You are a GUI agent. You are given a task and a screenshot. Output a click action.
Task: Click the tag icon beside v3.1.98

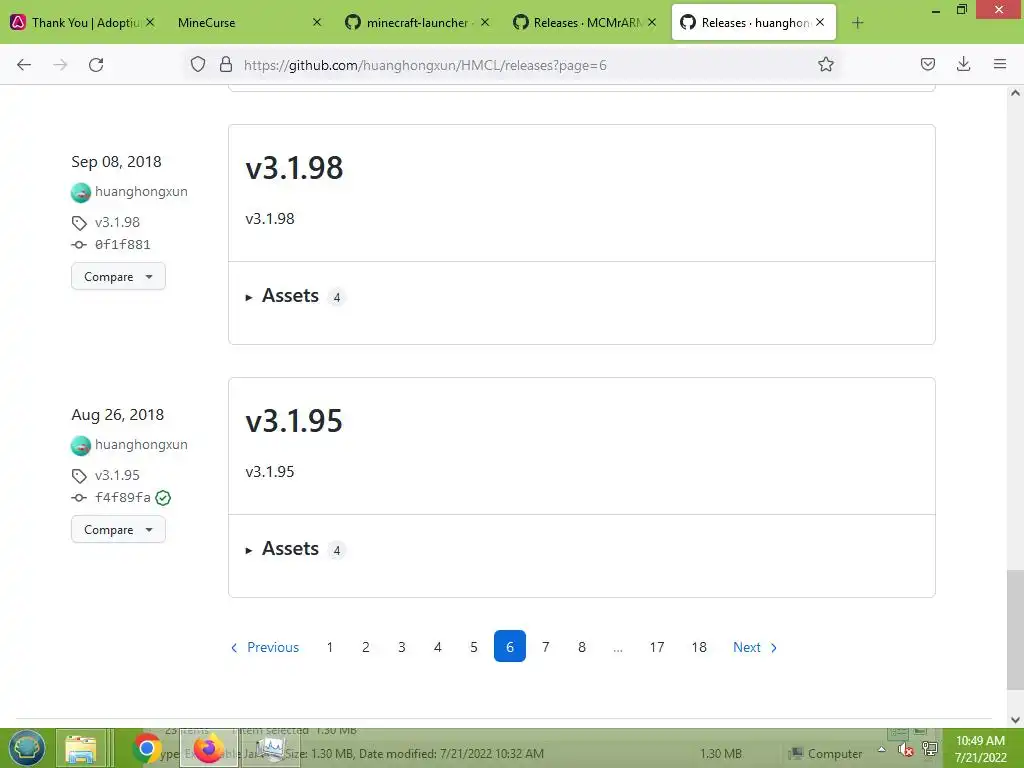(x=79, y=223)
